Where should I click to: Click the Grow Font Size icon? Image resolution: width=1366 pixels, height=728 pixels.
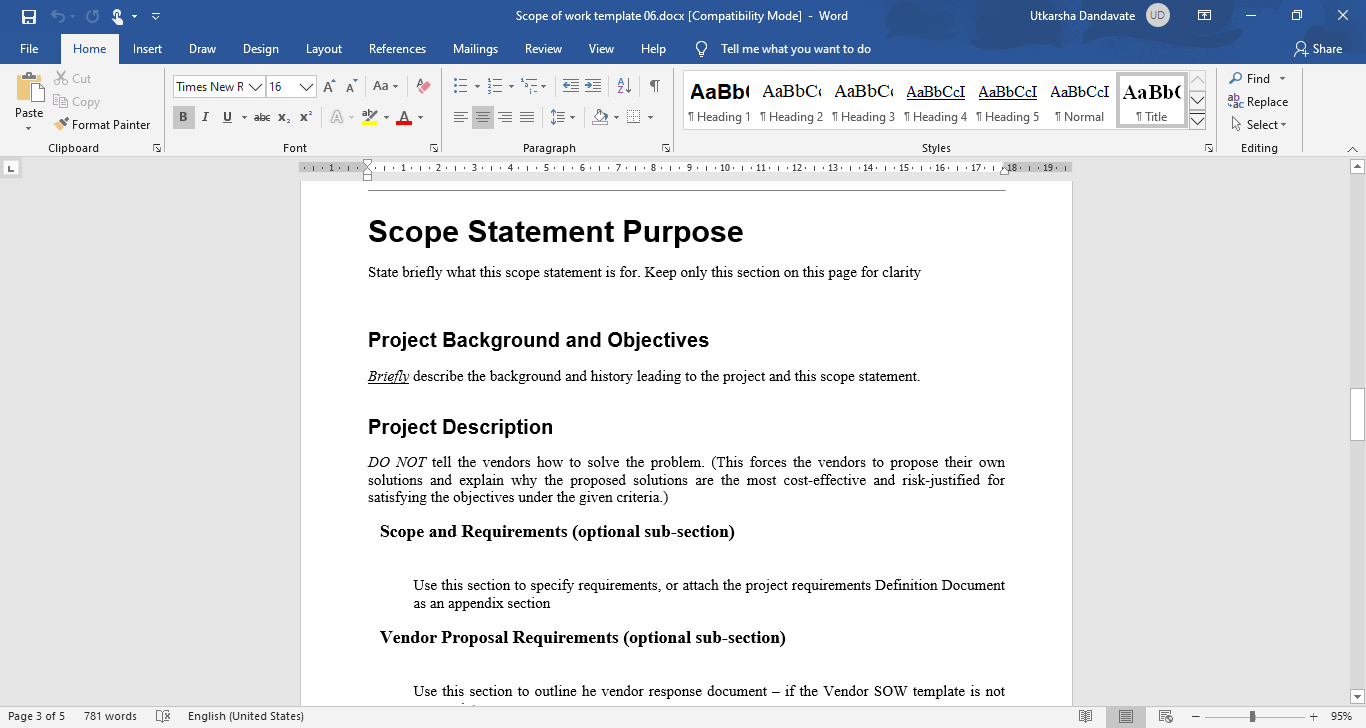pyautogui.click(x=329, y=87)
